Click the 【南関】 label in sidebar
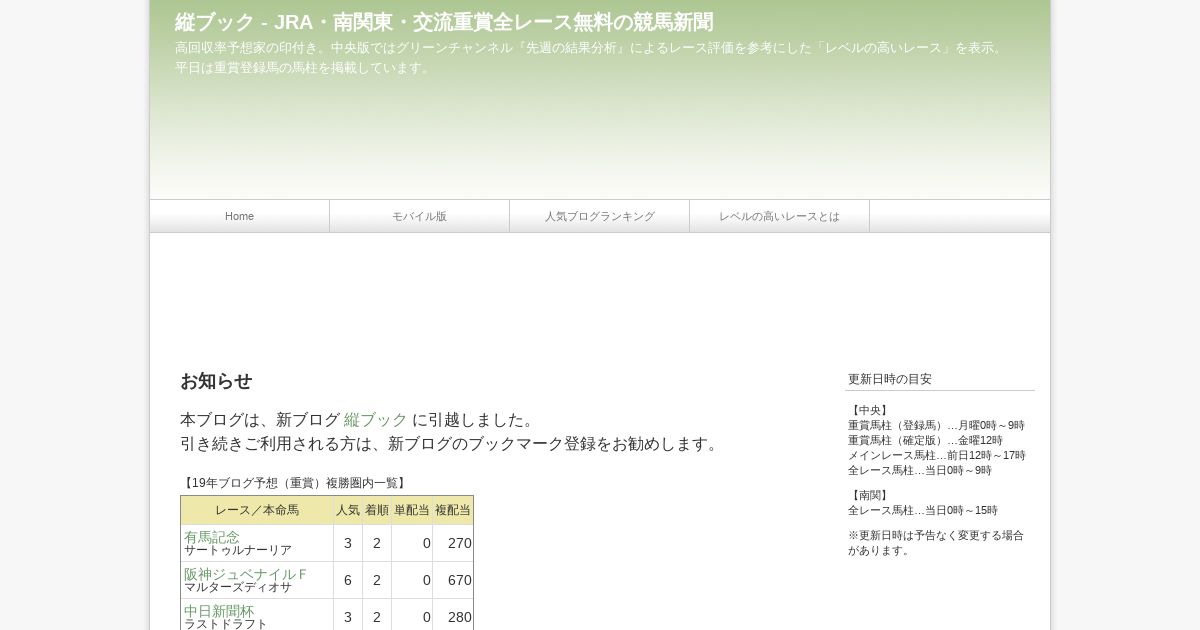This screenshot has height=630, width=1200. click(x=870, y=495)
